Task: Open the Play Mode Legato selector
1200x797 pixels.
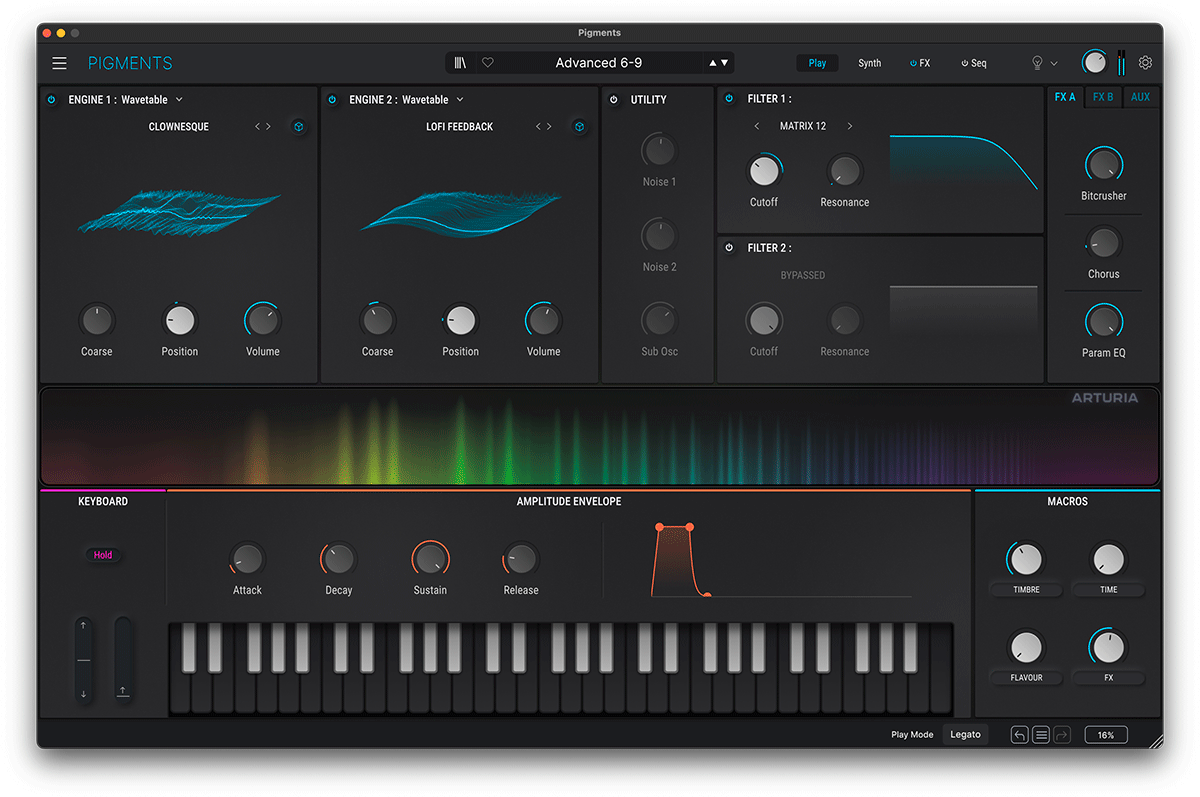Action: click(965, 735)
